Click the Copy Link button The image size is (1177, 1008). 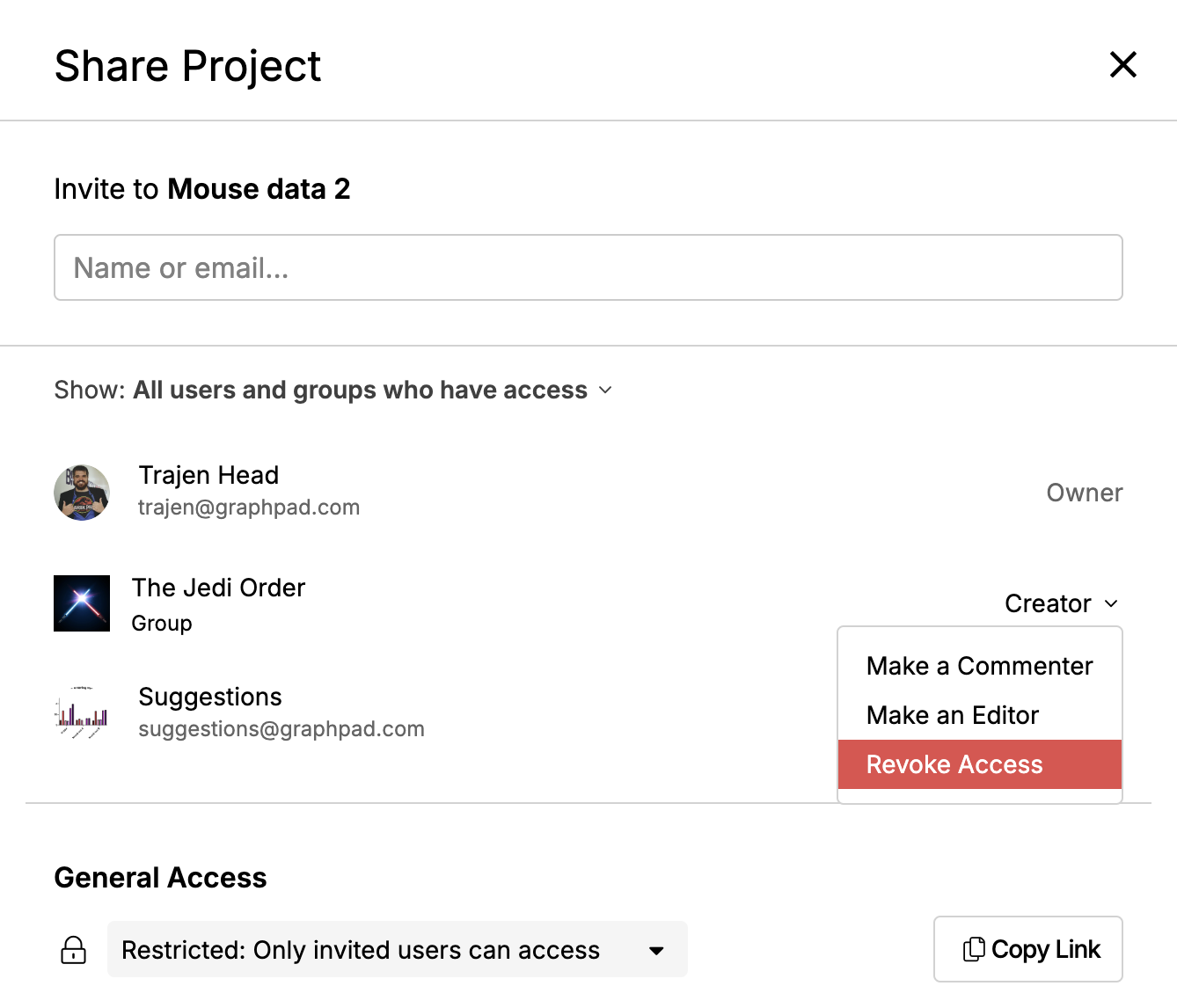click(1027, 949)
